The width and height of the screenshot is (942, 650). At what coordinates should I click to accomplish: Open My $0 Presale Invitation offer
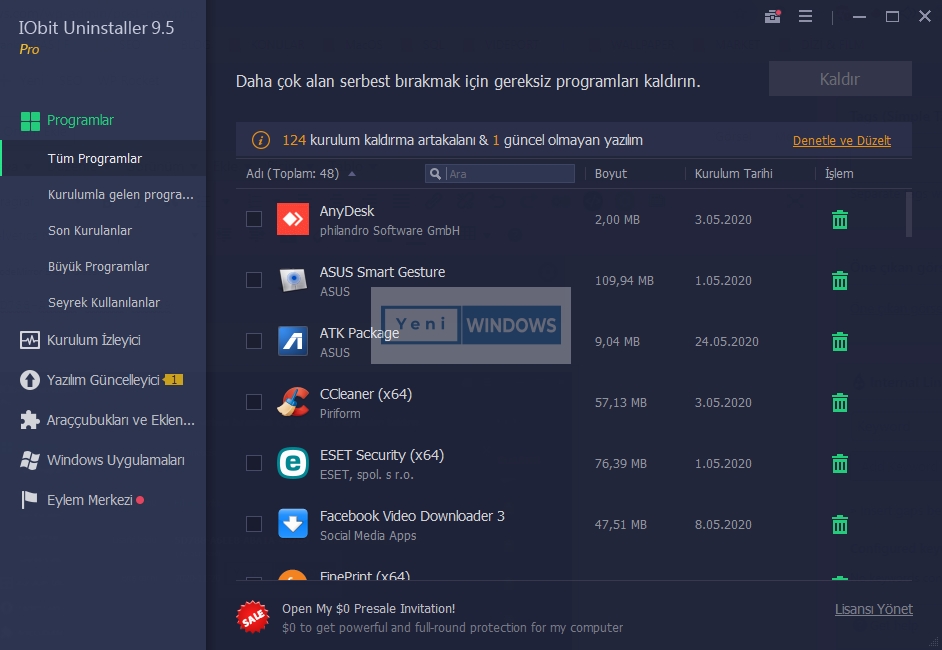(368, 609)
